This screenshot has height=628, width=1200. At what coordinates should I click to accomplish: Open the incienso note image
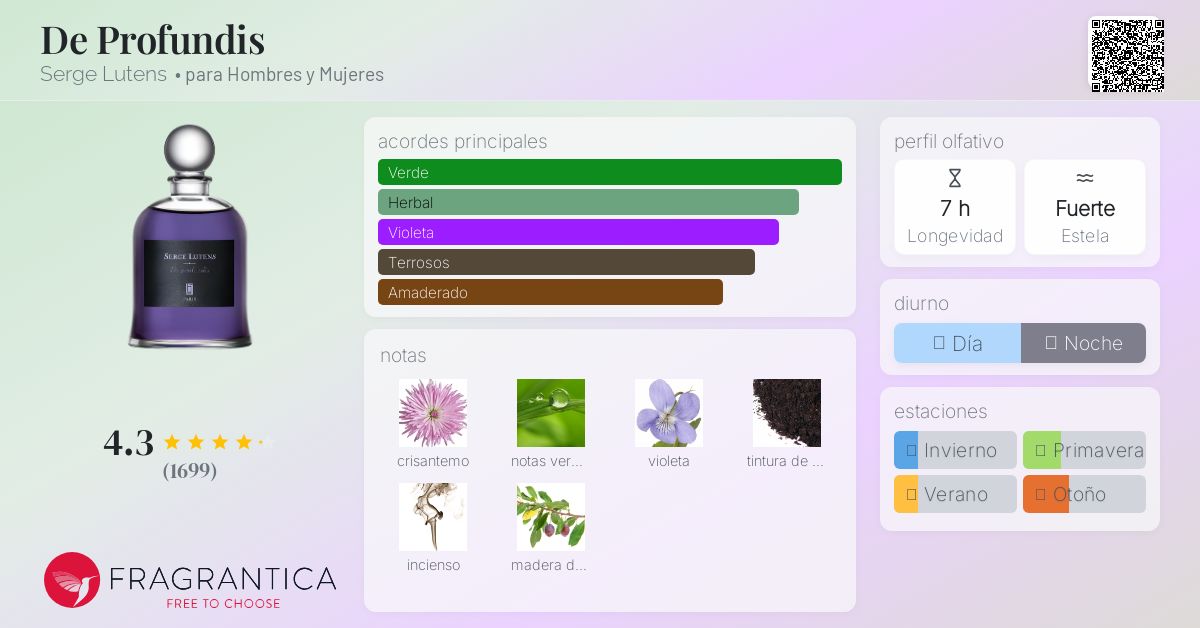pos(433,517)
